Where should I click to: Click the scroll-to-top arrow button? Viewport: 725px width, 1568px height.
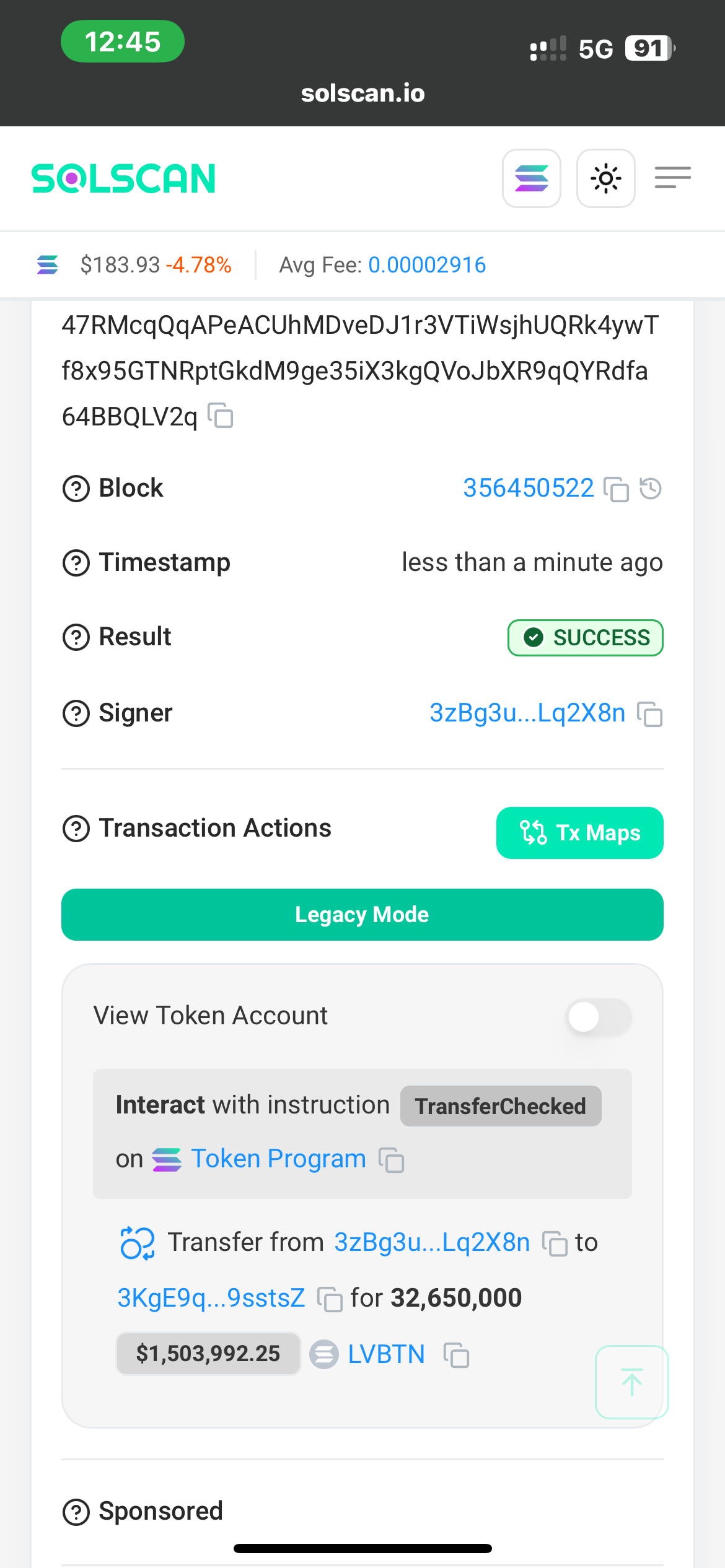(x=632, y=1382)
